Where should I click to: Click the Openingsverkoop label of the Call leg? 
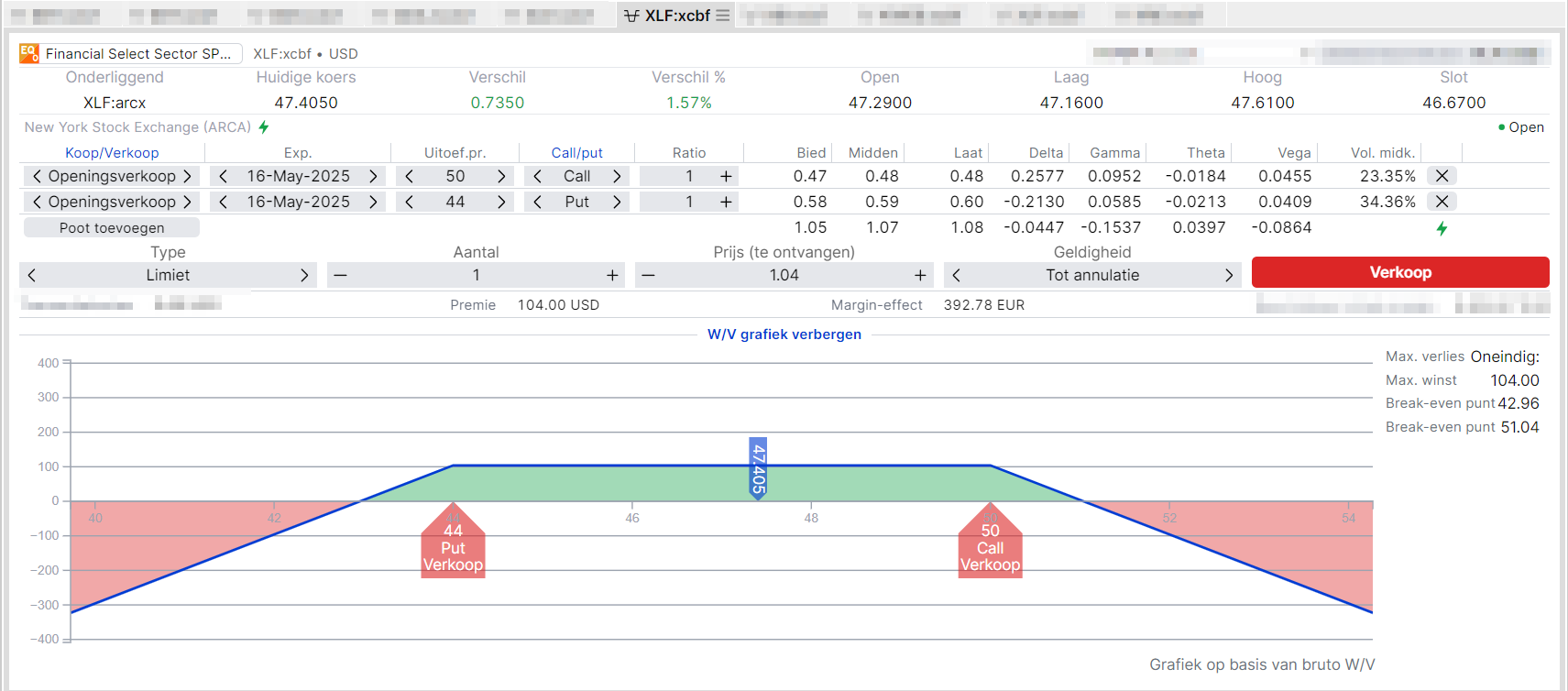(x=112, y=176)
